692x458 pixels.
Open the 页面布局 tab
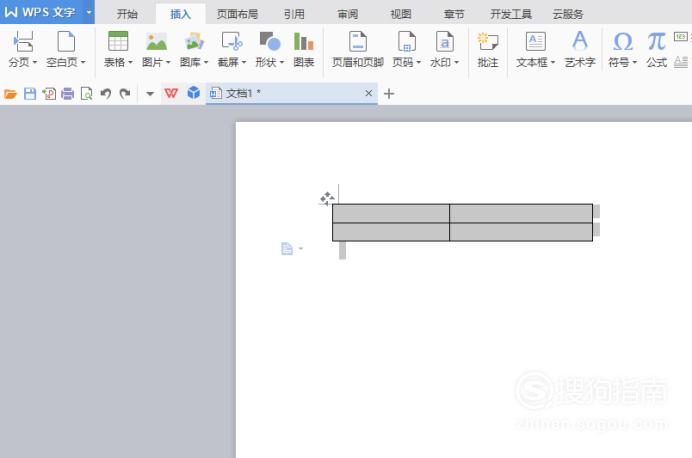click(237, 14)
